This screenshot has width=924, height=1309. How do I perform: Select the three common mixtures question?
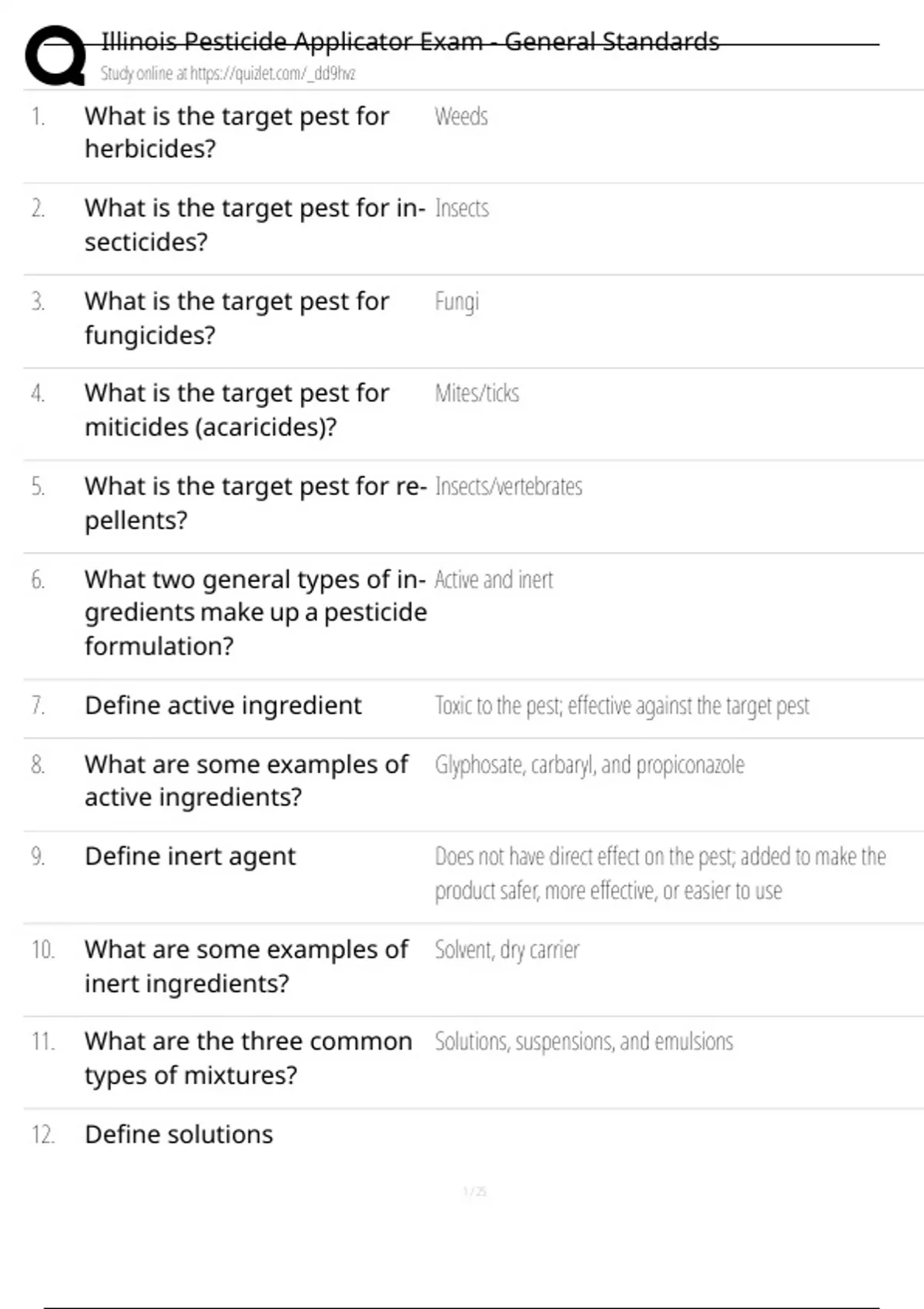248,1057
